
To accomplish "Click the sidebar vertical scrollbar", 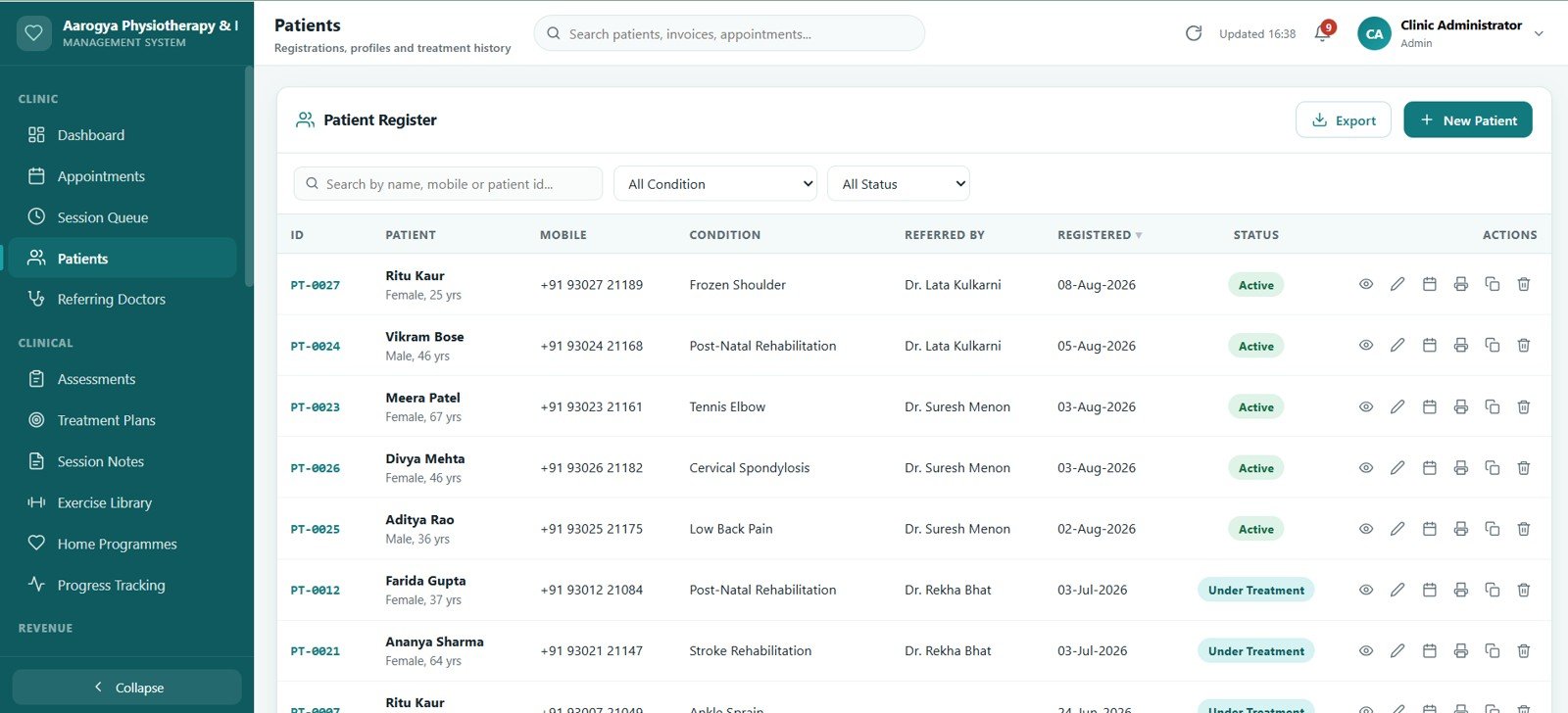I will [249, 176].
